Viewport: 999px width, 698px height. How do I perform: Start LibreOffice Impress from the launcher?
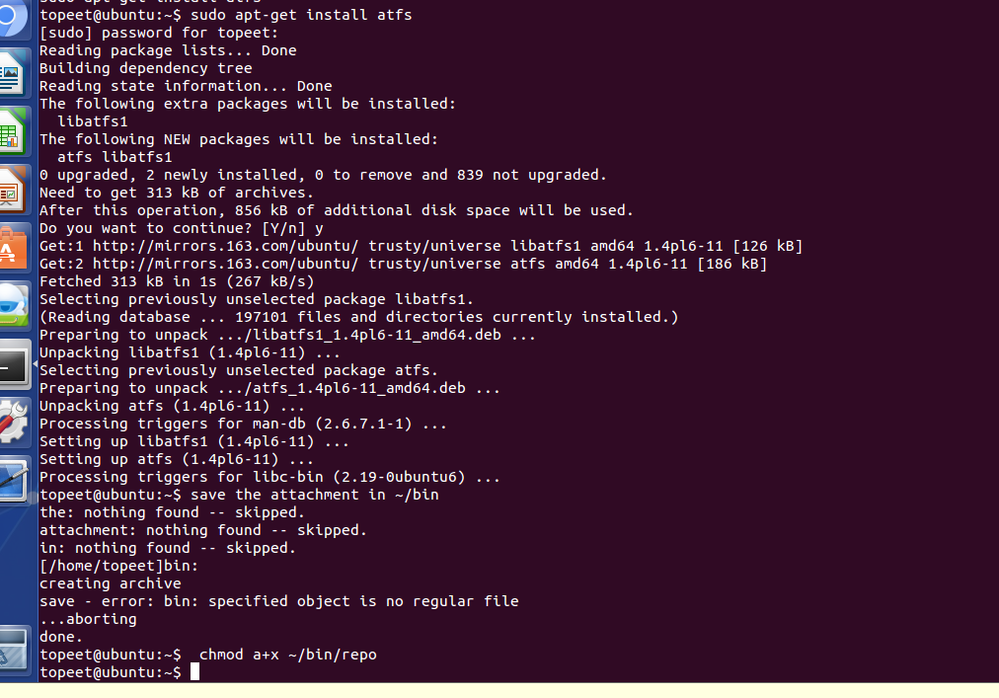click(12, 189)
